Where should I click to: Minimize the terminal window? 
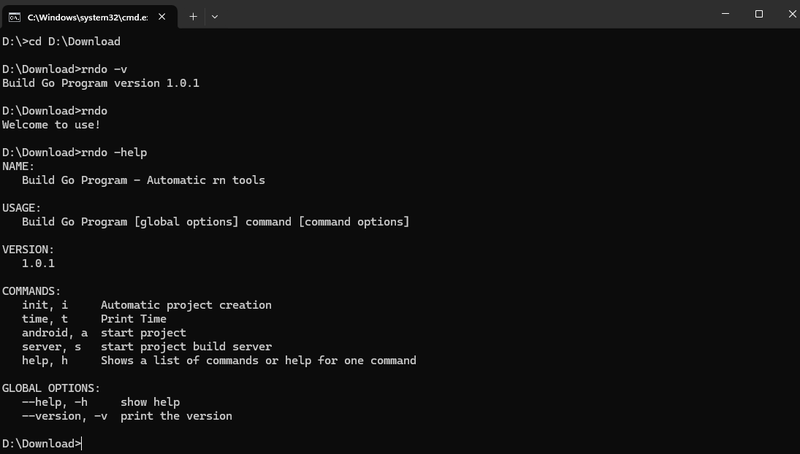[x=726, y=14]
